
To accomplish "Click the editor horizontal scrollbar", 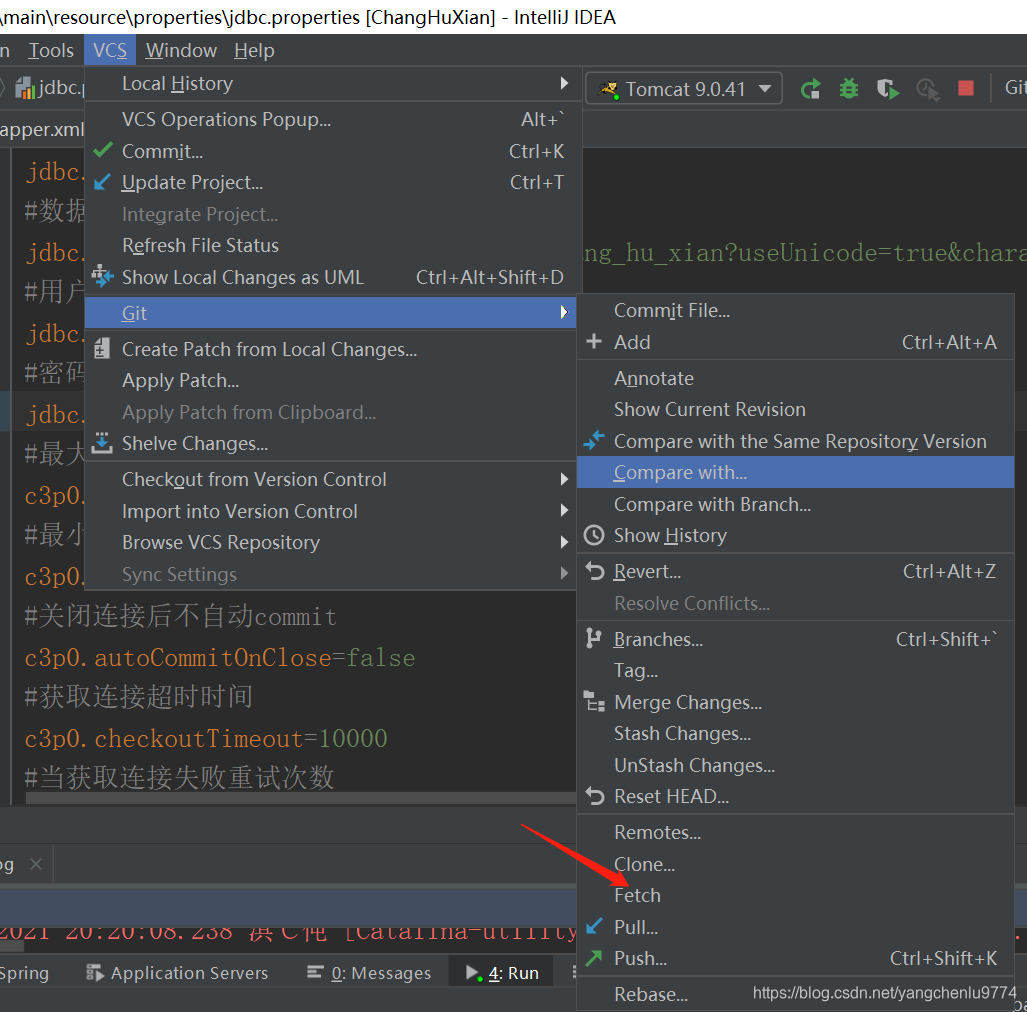I will coord(300,798).
